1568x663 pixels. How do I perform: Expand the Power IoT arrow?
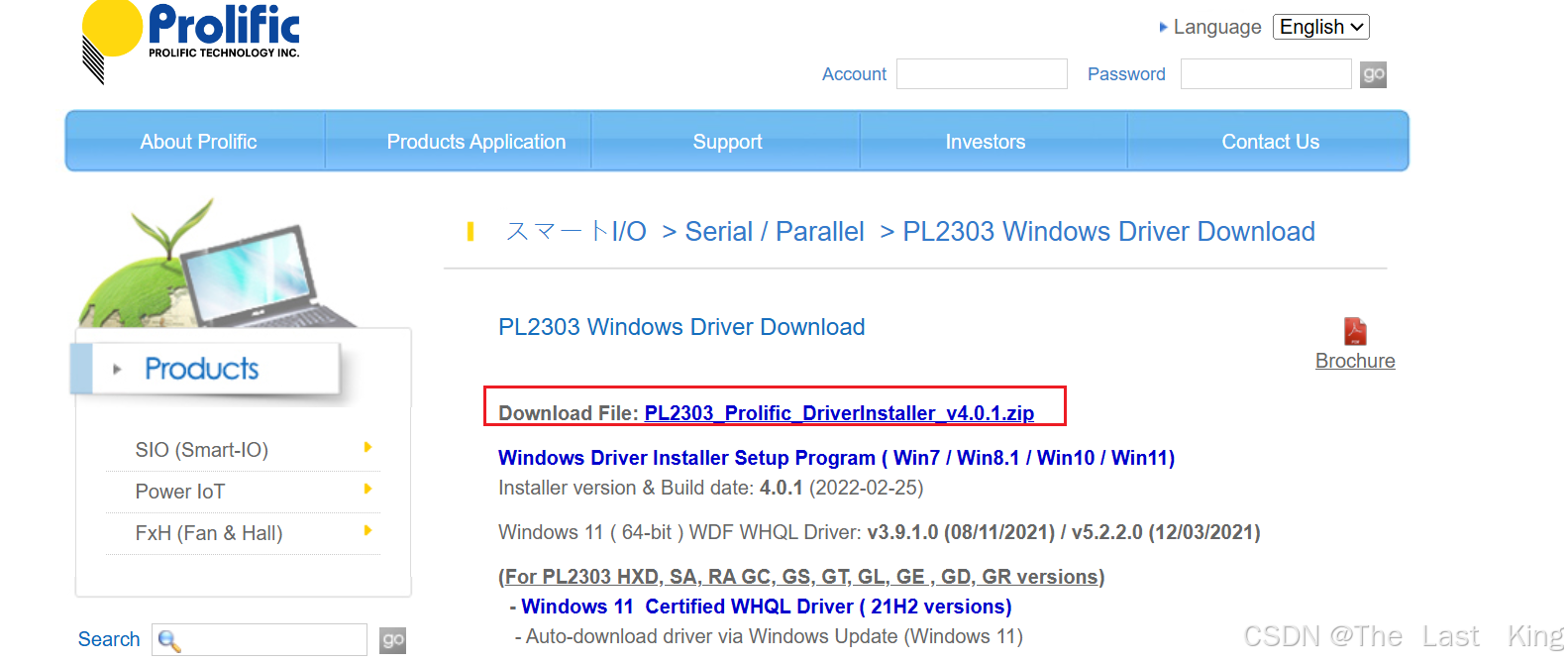pyautogui.click(x=367, y=490)
